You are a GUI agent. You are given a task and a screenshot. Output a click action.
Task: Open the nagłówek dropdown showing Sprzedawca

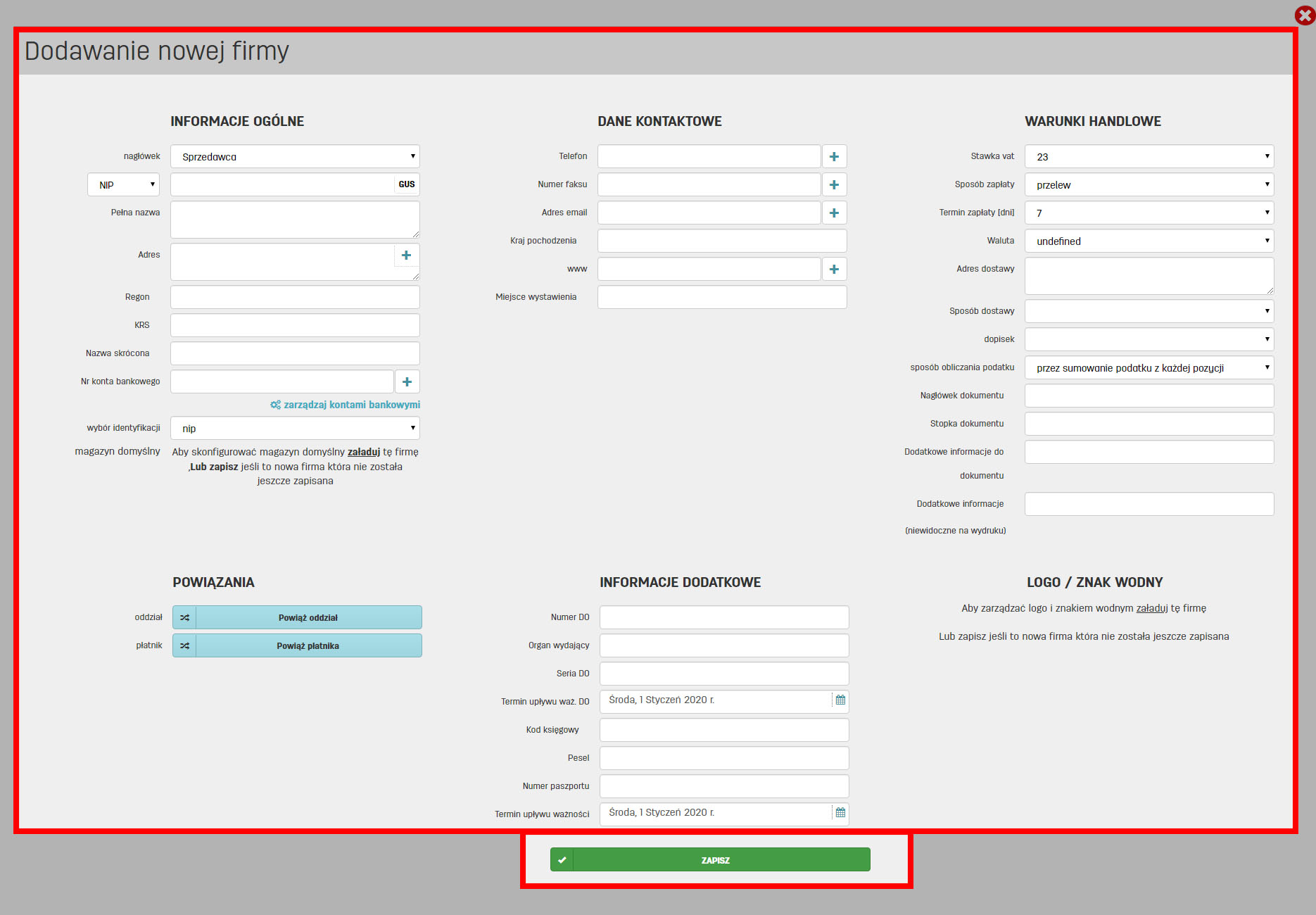coord(295,156)
